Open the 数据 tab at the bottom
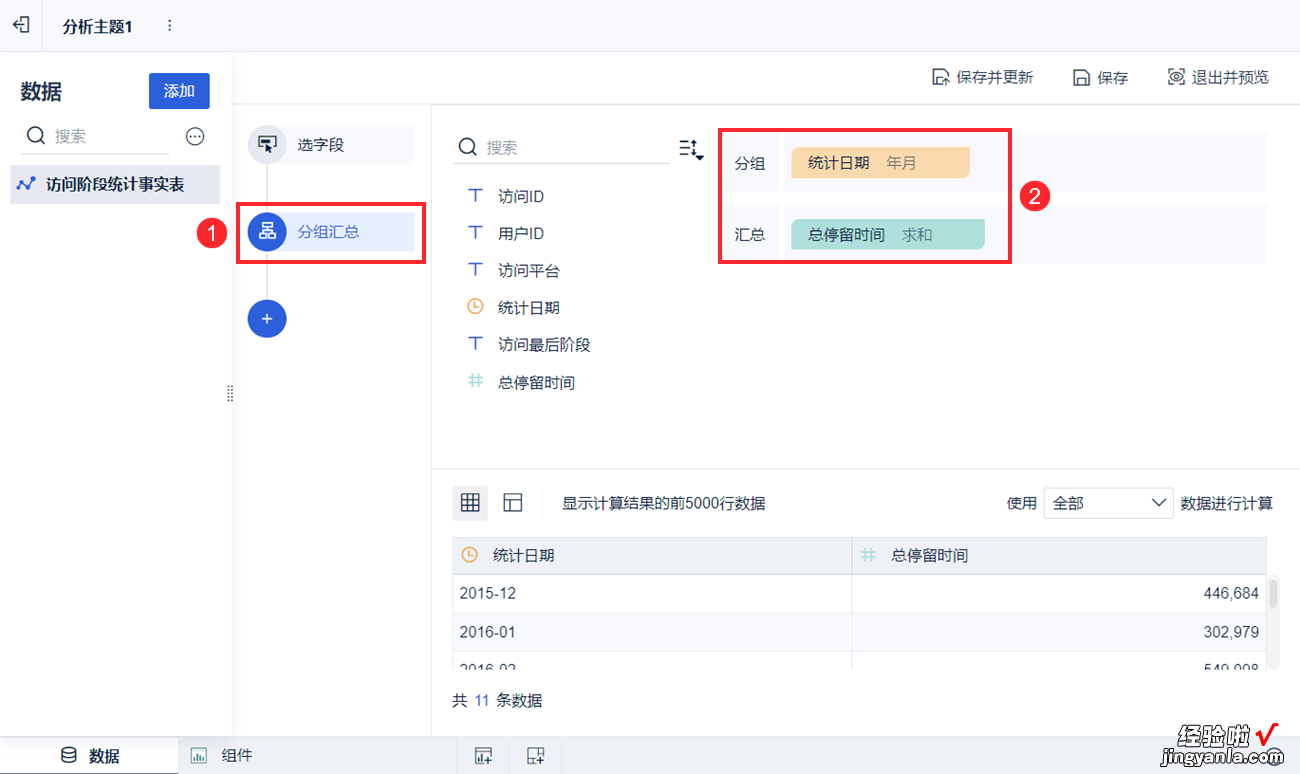This screenshot has width=1300, height=774. pos(90,756)
